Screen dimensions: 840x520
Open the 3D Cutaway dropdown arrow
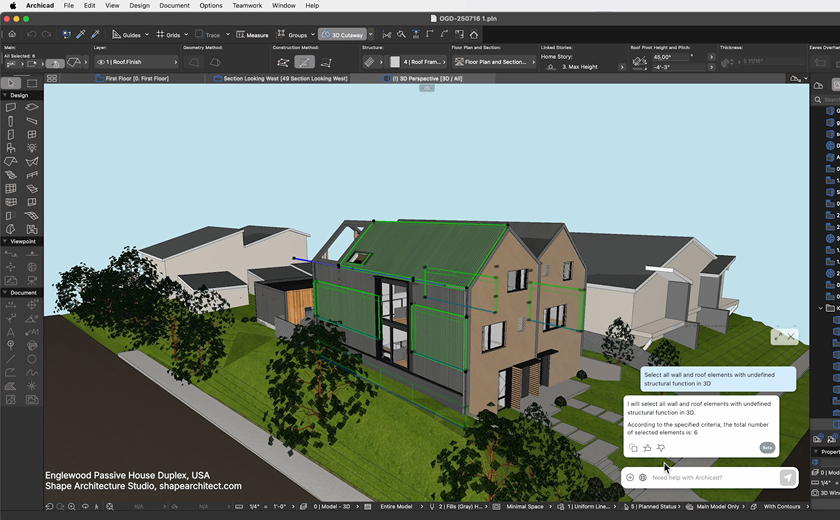(371, 35)
